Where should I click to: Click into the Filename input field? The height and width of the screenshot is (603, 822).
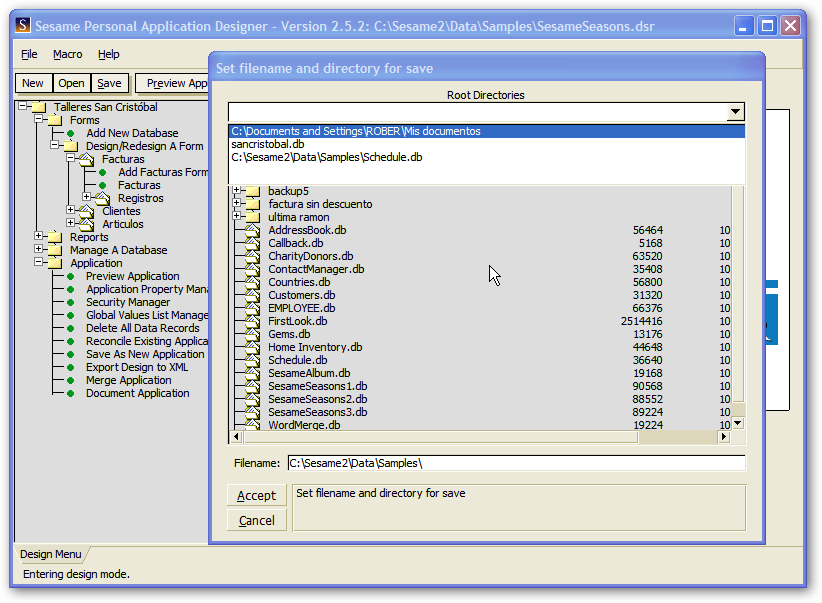click(516, 463)
